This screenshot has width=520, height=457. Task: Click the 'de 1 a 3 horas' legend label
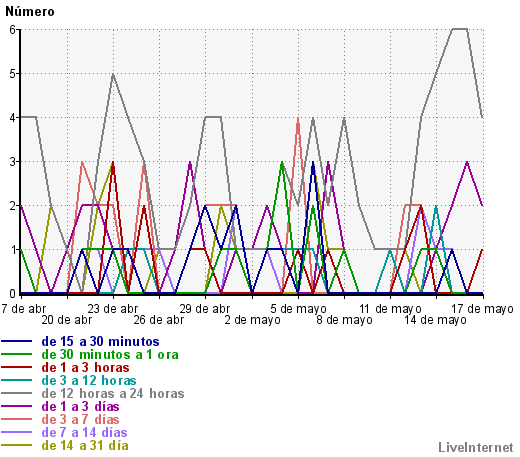[85, 368]
